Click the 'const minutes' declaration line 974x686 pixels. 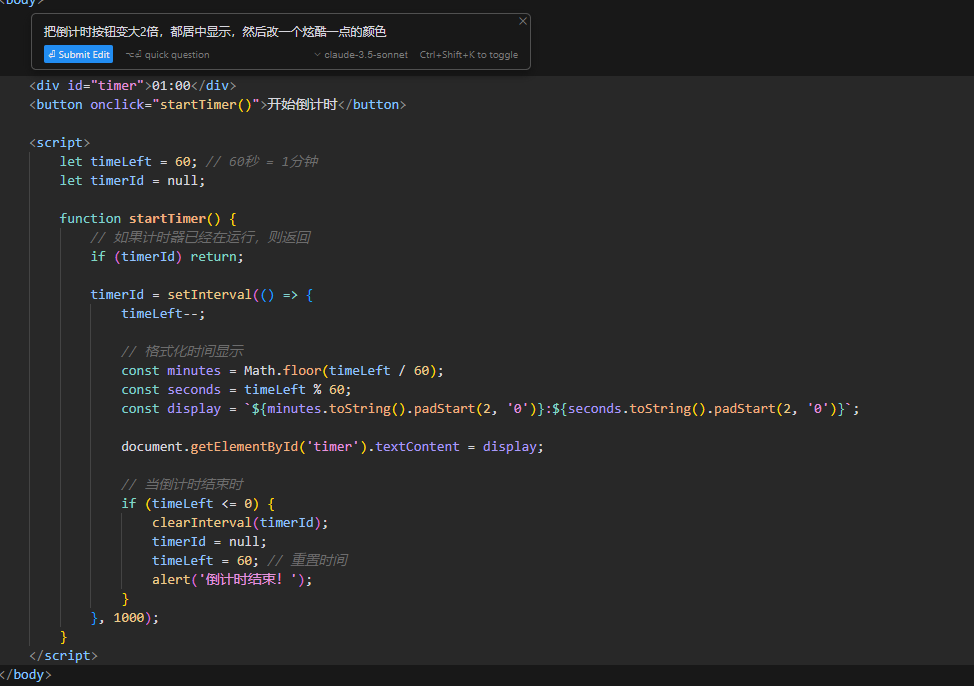coord(283,371)
